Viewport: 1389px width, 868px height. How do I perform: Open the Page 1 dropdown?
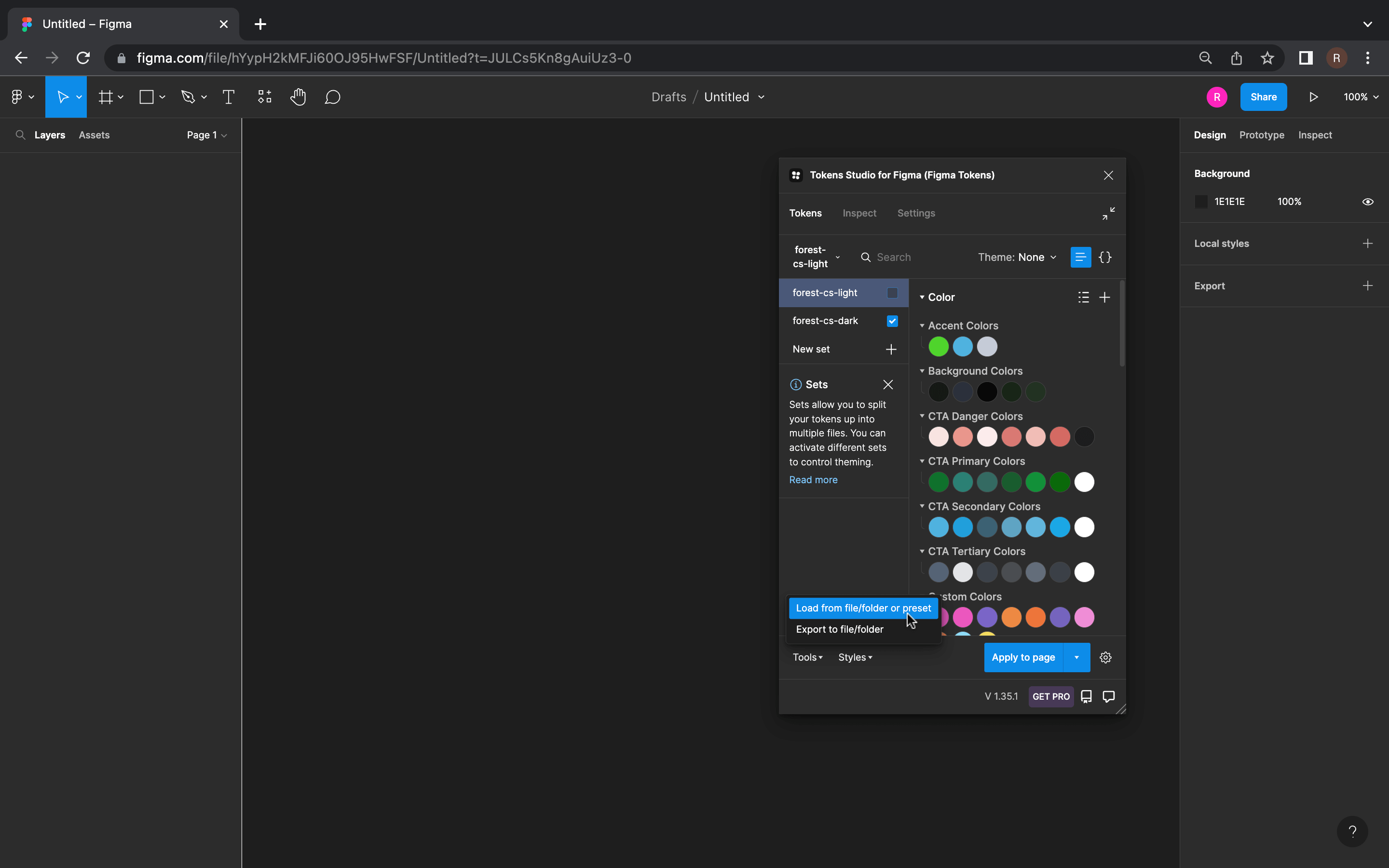(x=206, y=135)
